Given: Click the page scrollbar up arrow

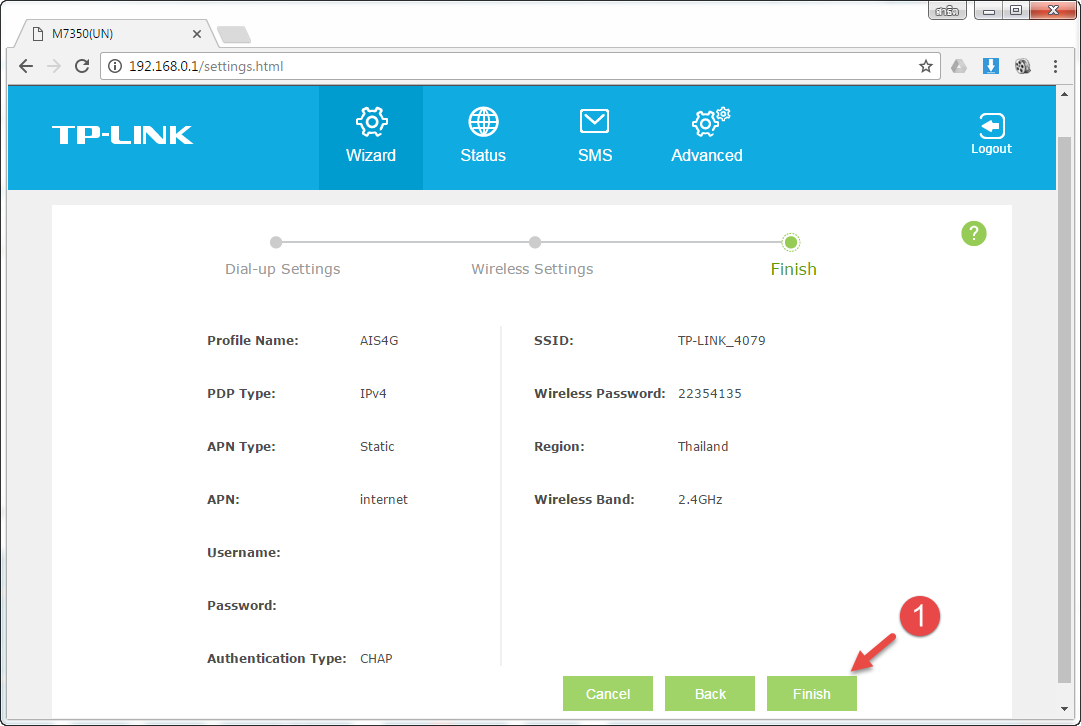Looking at the screenshot, I should click(x=1064, y=94).
